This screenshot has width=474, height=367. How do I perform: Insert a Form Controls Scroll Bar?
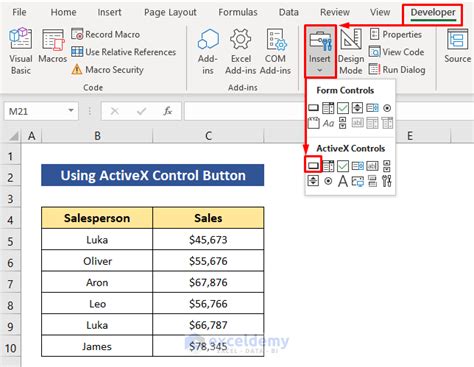pyautogui.click(x=343, y=123)
